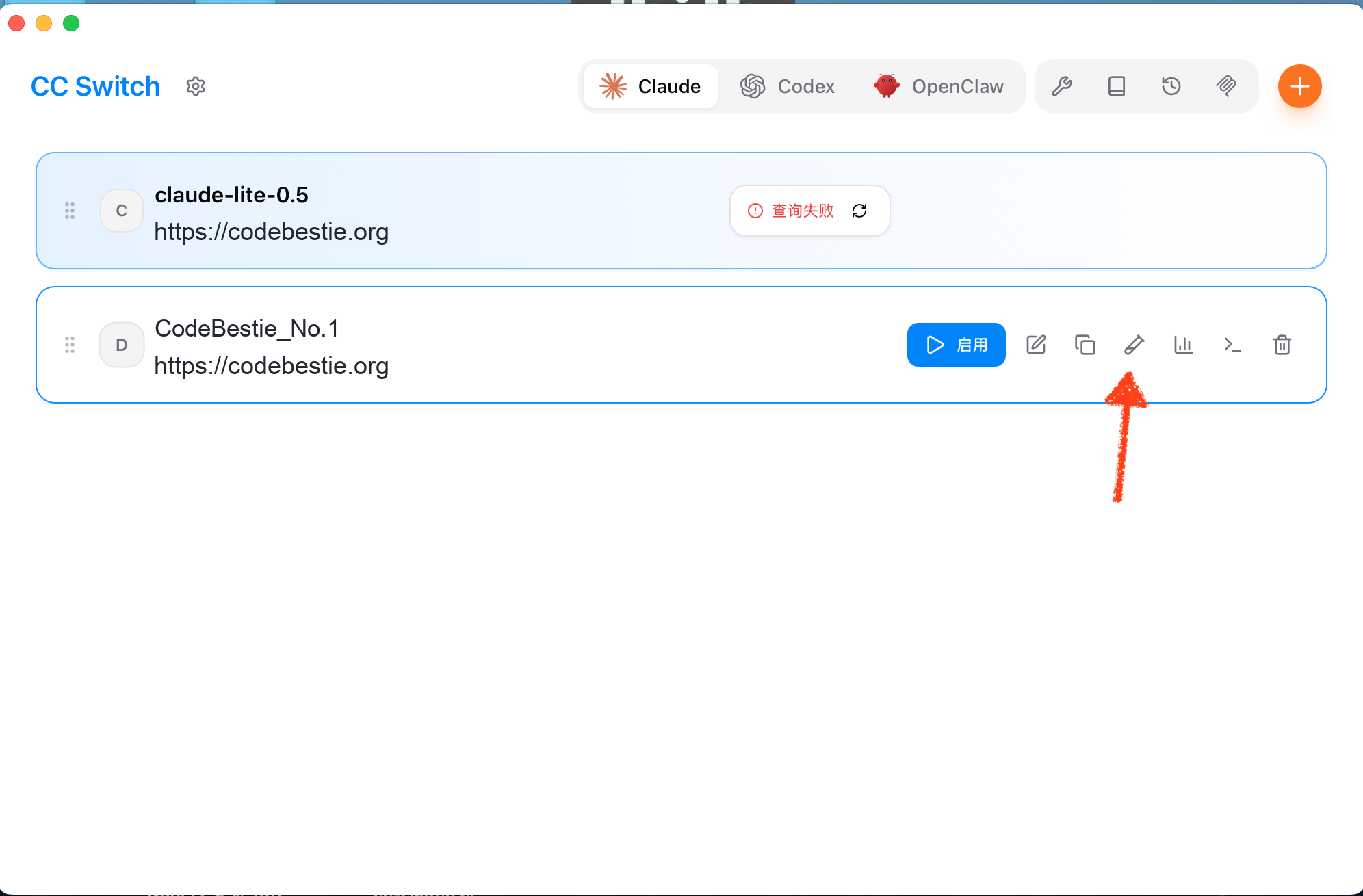Click the macOS red close window button
Screen dimensions: 1363x896
[16, 23]
